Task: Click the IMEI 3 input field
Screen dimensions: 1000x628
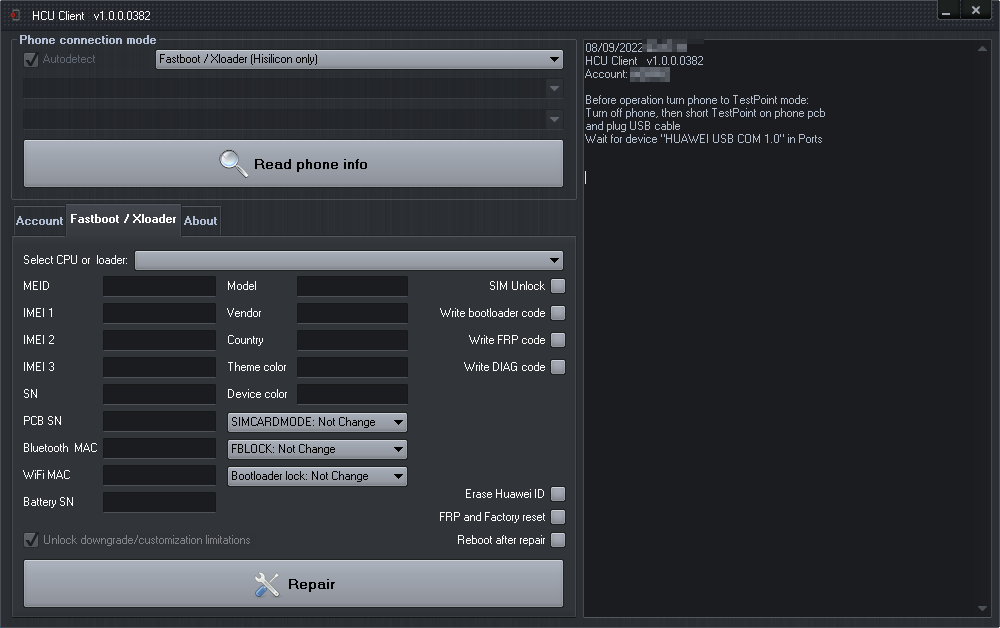Action: pos(159,367)
